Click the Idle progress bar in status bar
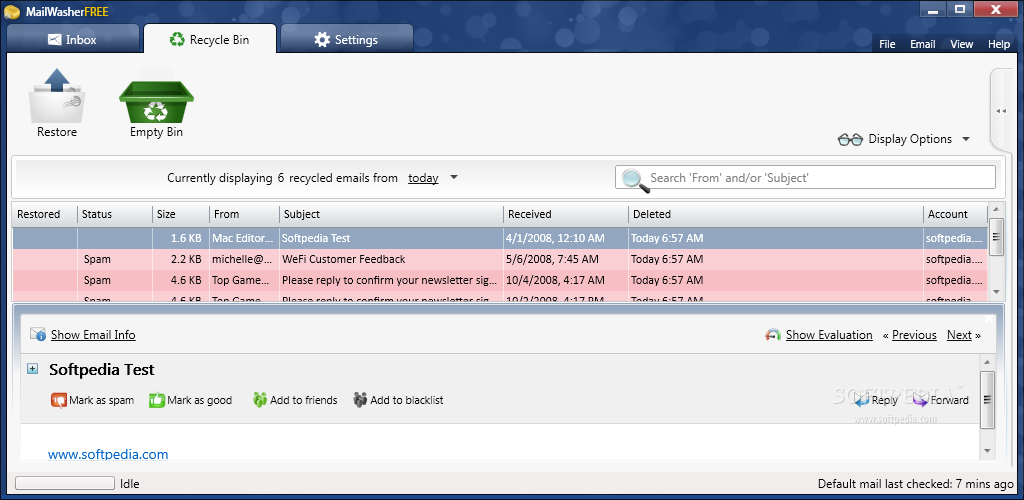Image resolution: width=1024 pixels, height=500 pixels. pos(65,484)
